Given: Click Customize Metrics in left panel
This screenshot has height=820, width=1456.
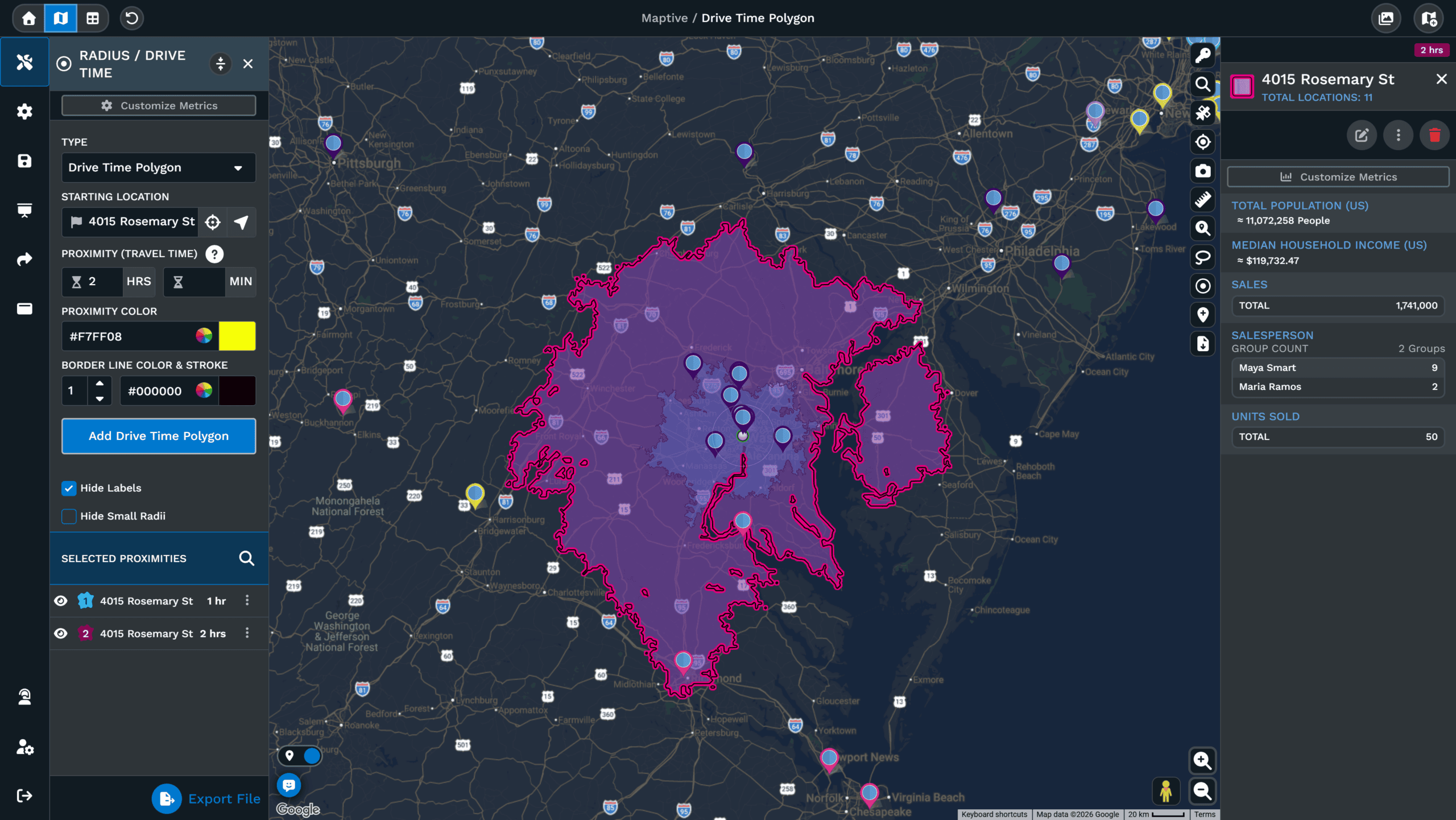Looking at the screenshot, I should [159, 106].
